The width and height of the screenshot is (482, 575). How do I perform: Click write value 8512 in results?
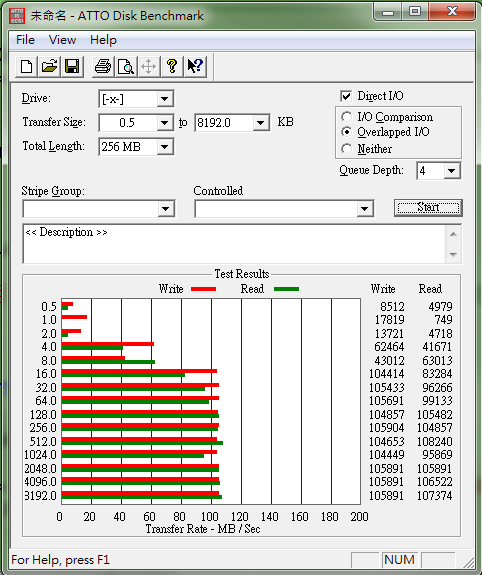click(x=392, y=307)
